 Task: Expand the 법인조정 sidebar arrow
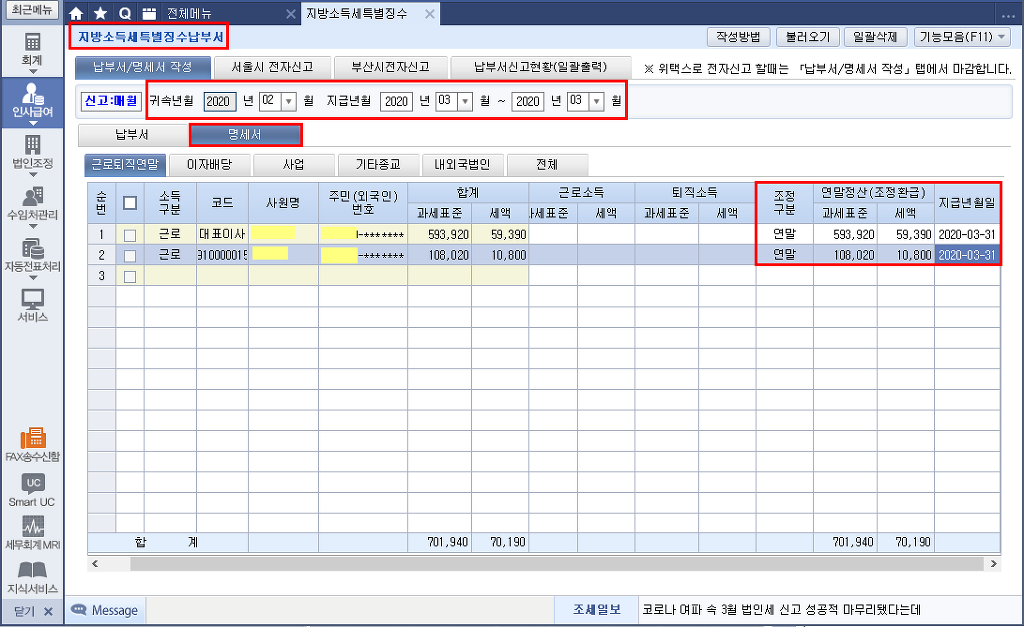click(x=33, y=174)
